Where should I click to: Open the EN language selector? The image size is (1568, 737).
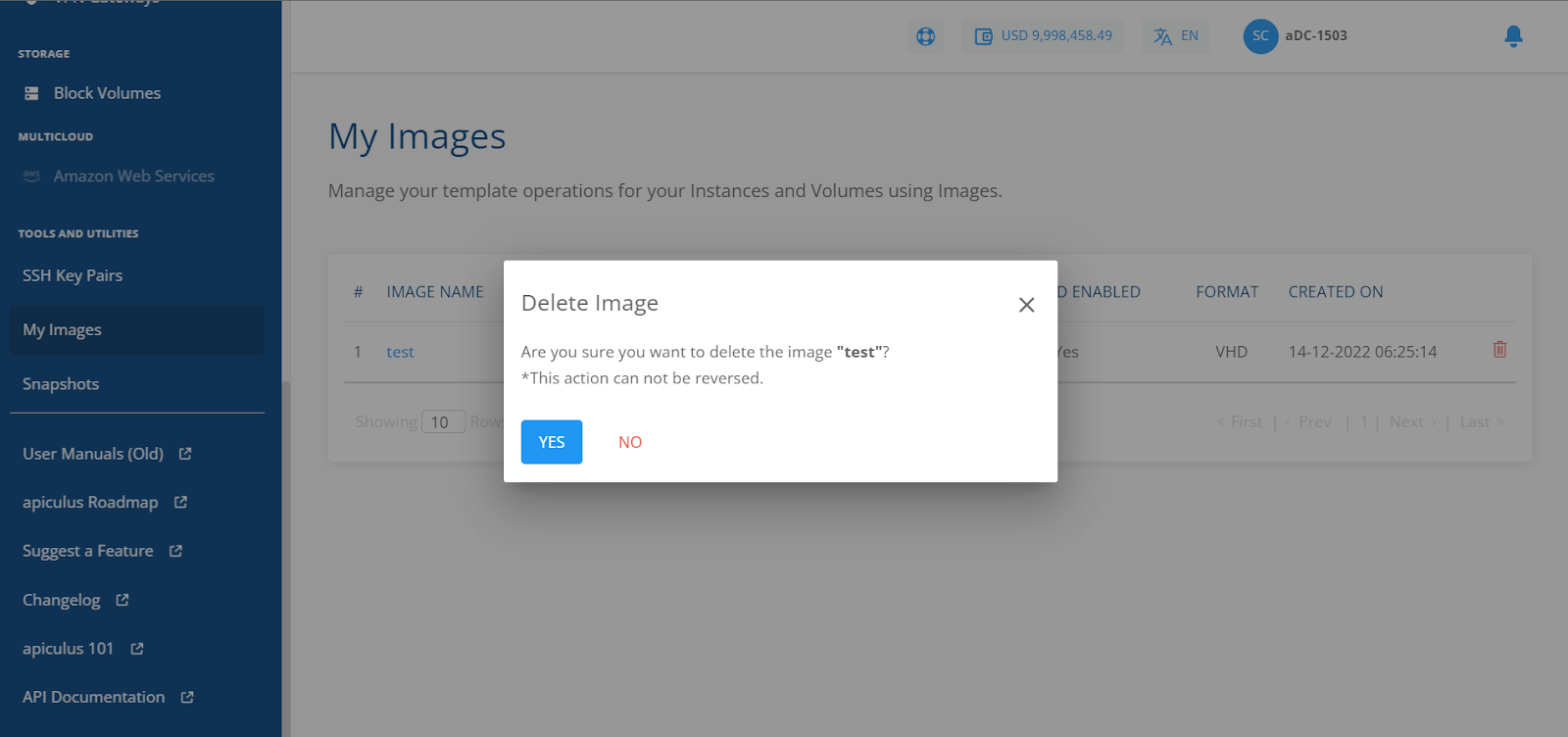click(1176, 36)
